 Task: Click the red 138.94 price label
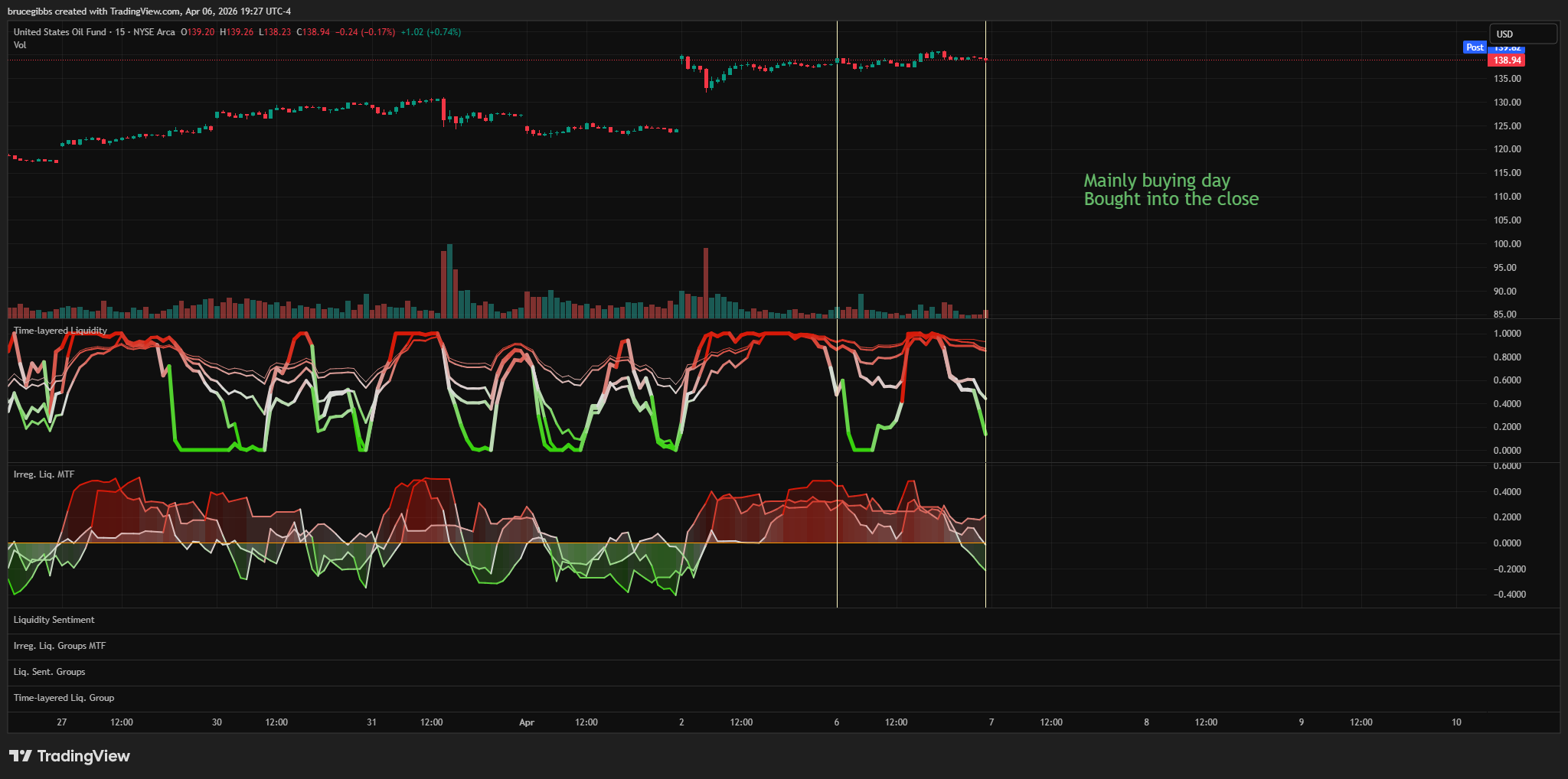click(1507, 60)
